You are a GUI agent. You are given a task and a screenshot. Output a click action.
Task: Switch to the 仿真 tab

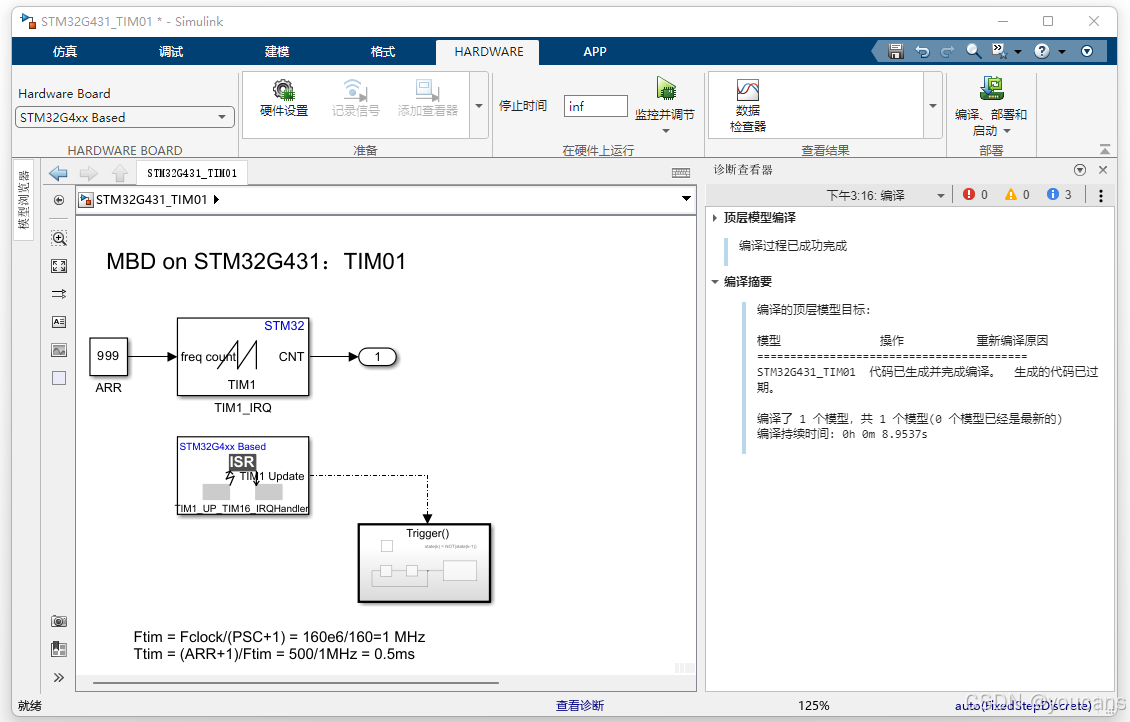point(65,52)
